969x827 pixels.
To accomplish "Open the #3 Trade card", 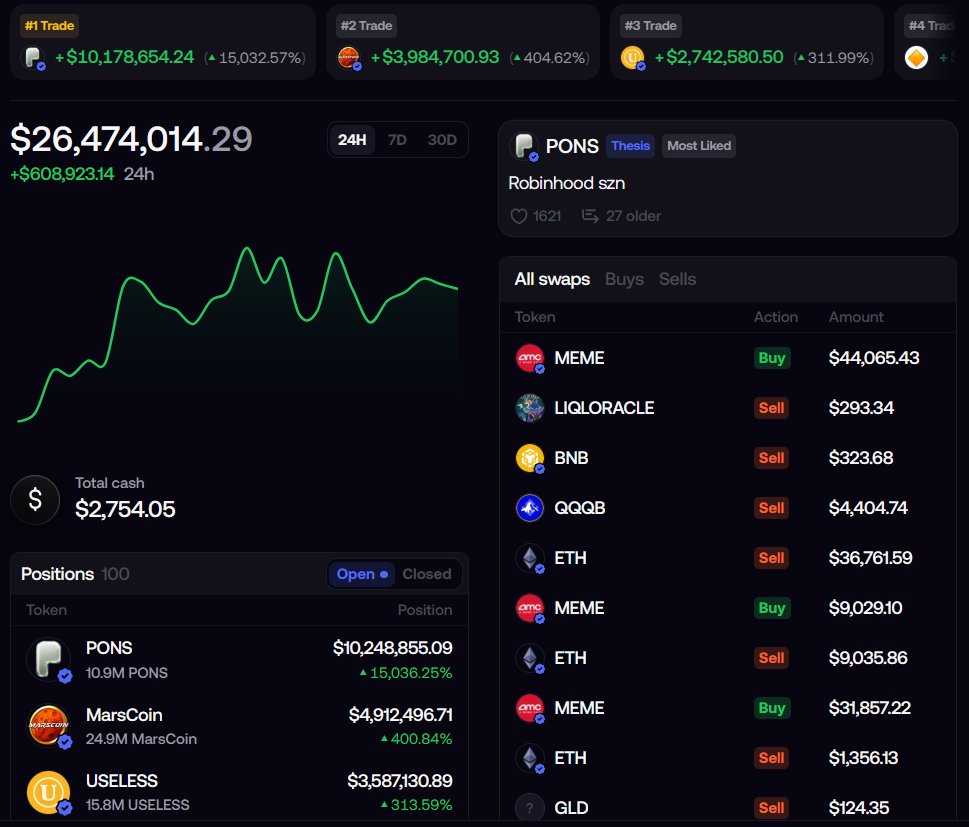I will click(747, 42).
